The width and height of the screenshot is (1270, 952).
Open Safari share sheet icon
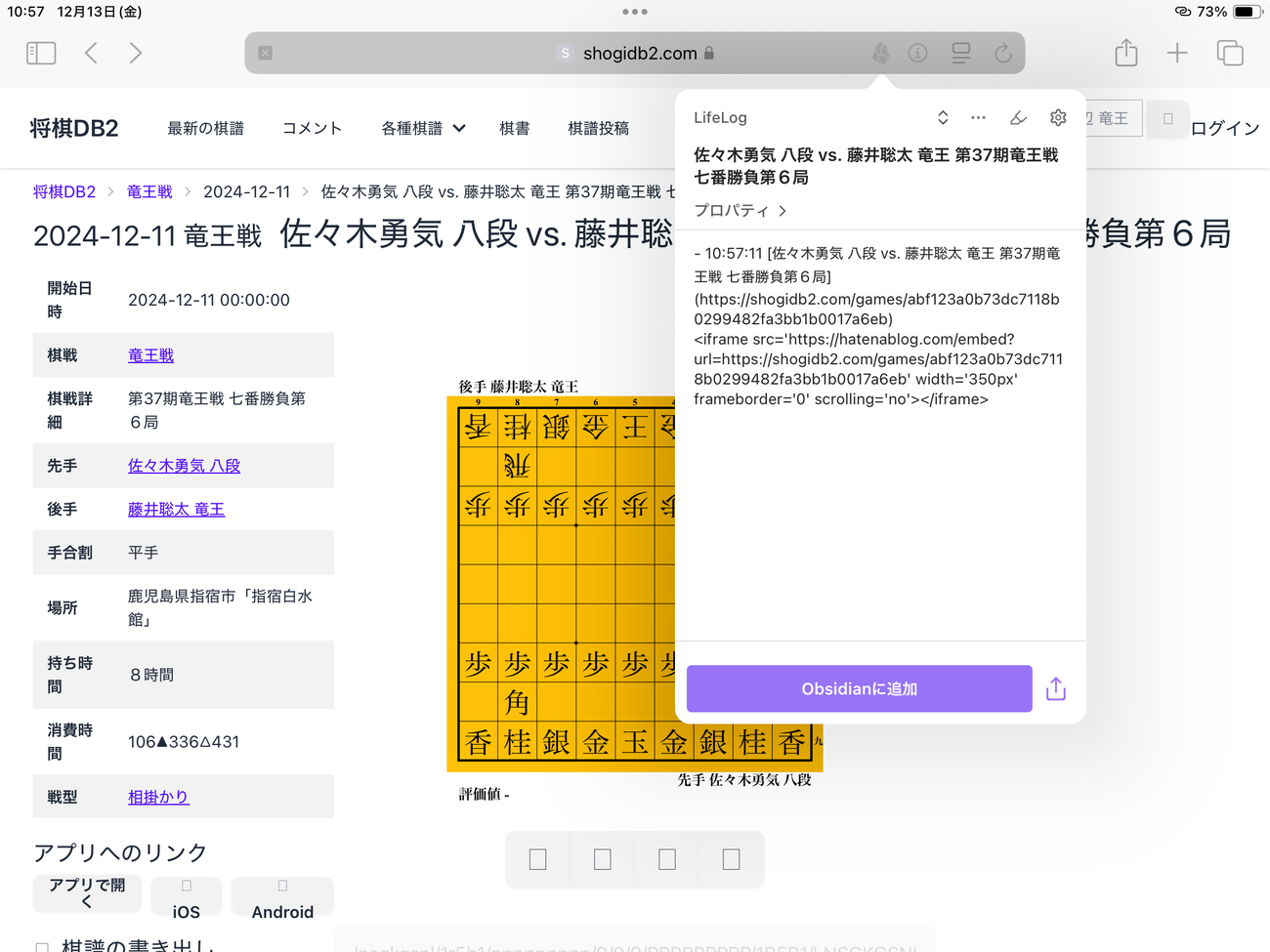point(1125,53)
